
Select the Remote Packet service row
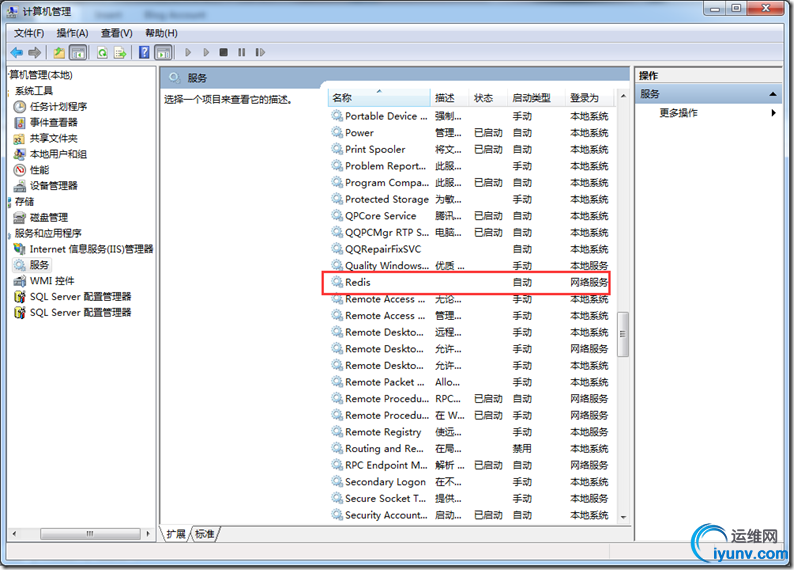pyautogui.click(x=469, y=382)
